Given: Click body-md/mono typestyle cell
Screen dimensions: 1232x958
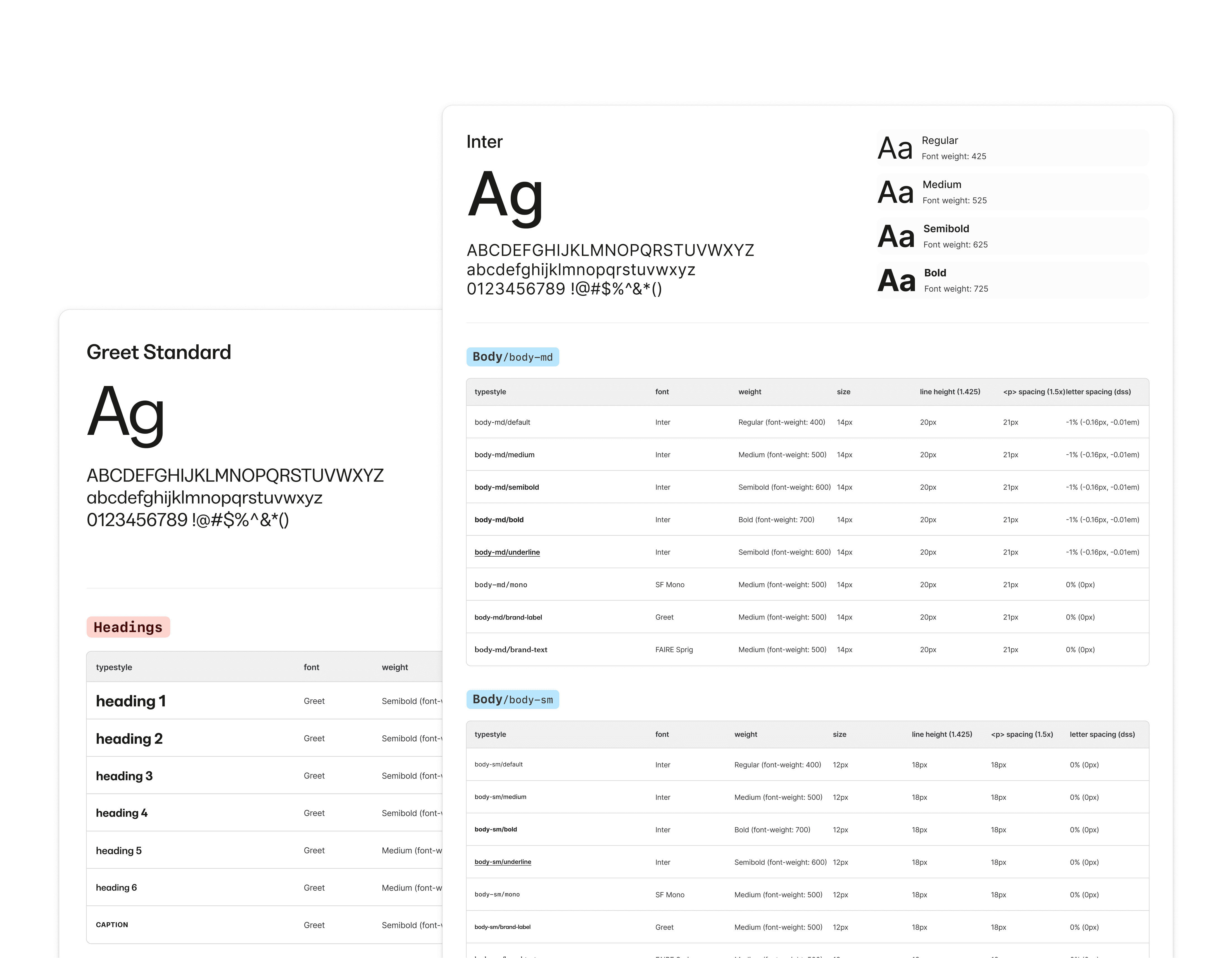Looking at the screenshot, I should 501,585.
